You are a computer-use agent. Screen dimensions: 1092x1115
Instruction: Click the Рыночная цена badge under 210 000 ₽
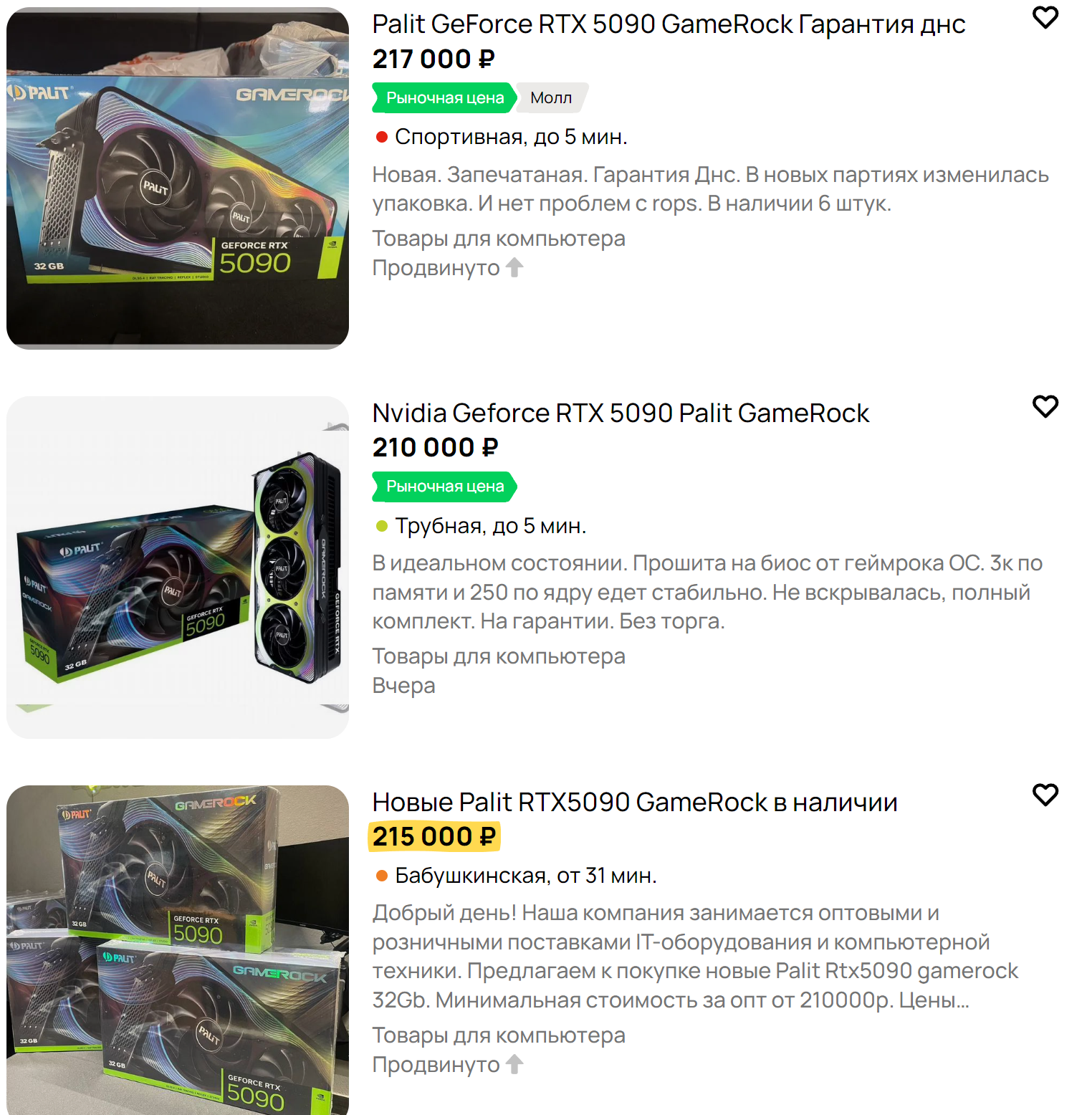tap(444, 487)
